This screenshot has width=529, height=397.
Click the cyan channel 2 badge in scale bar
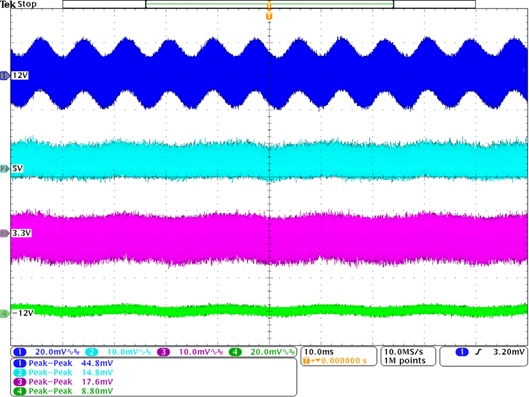pyautogui.click(x=91, y=352)
